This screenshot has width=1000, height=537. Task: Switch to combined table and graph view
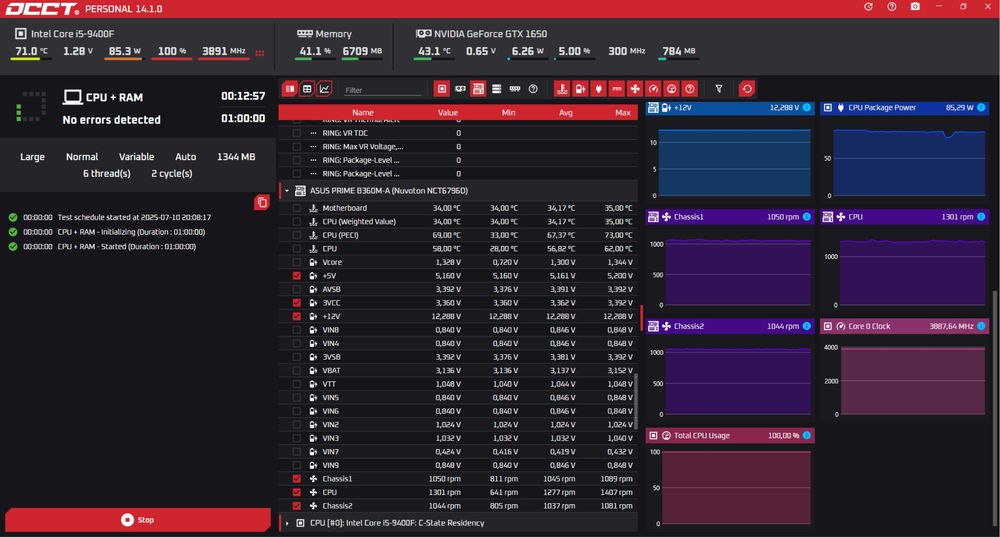[x=290, y=89]
